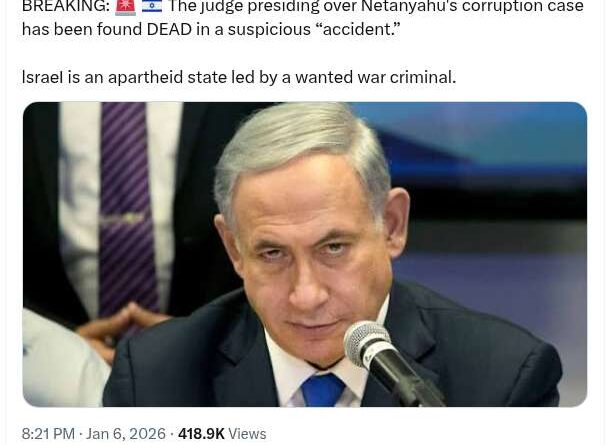Click the 418.9K view count number

point(201,433)
